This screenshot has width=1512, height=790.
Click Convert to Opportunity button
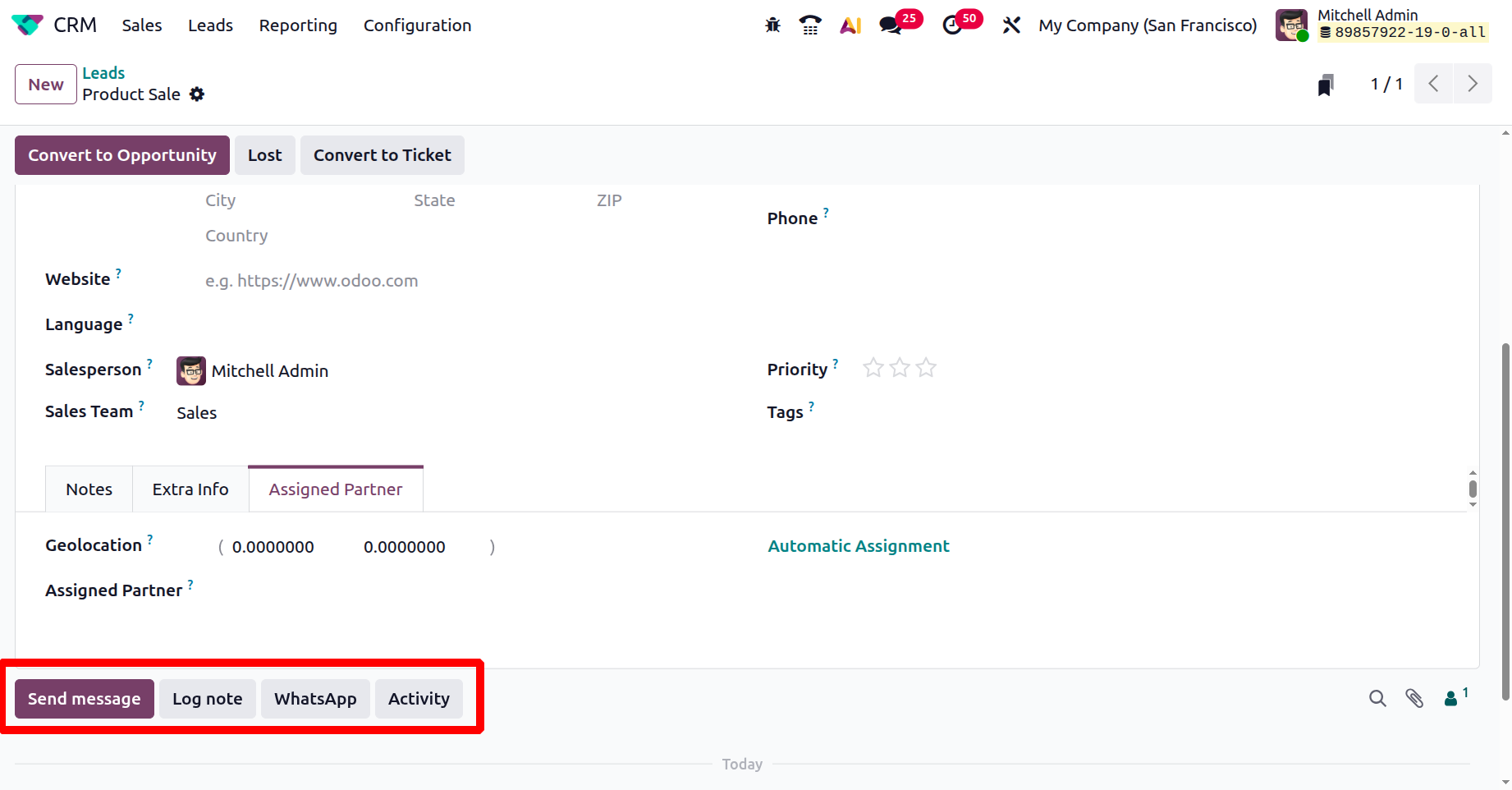122,155
